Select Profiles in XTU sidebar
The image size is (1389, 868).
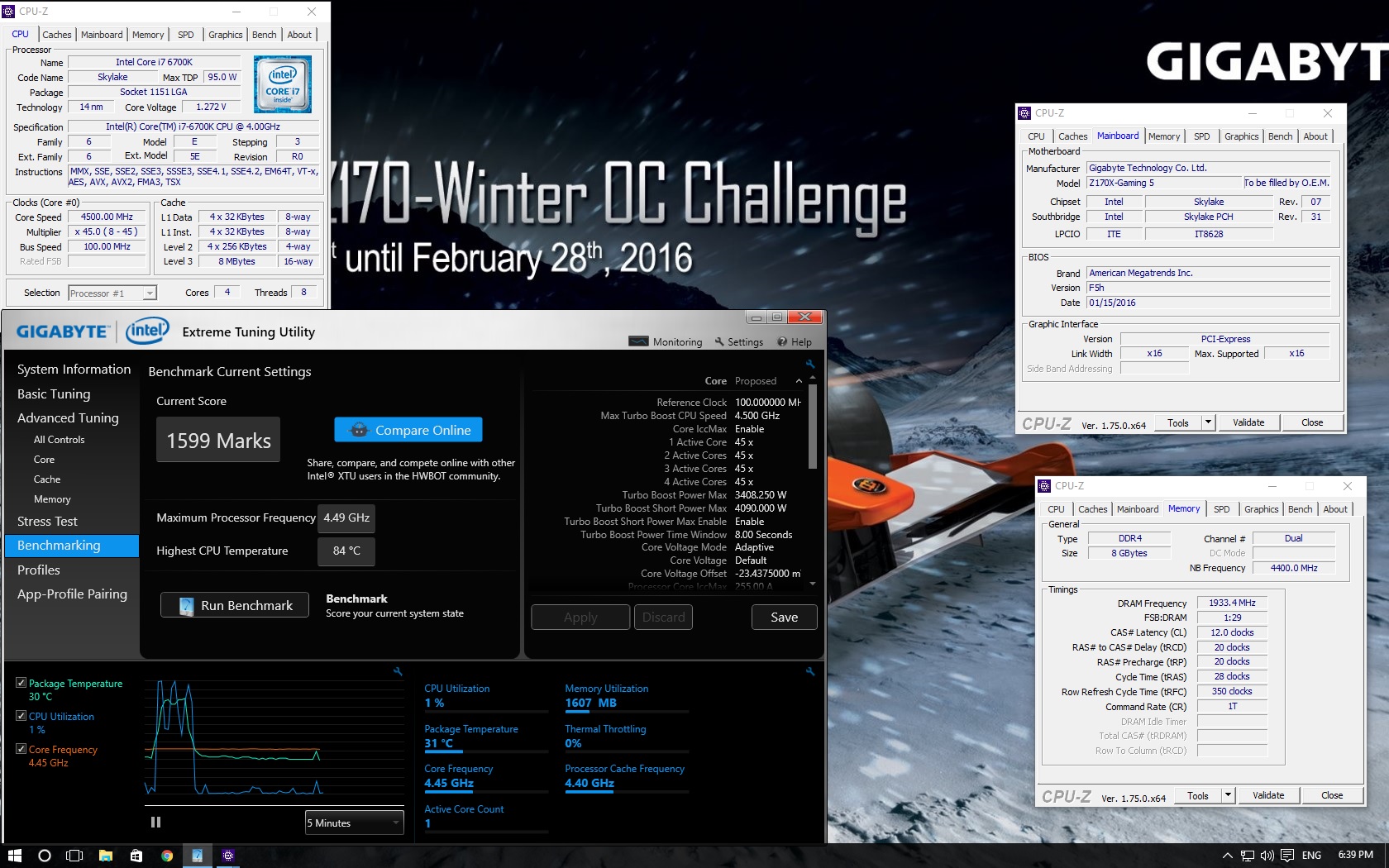(x=39, y=570)
